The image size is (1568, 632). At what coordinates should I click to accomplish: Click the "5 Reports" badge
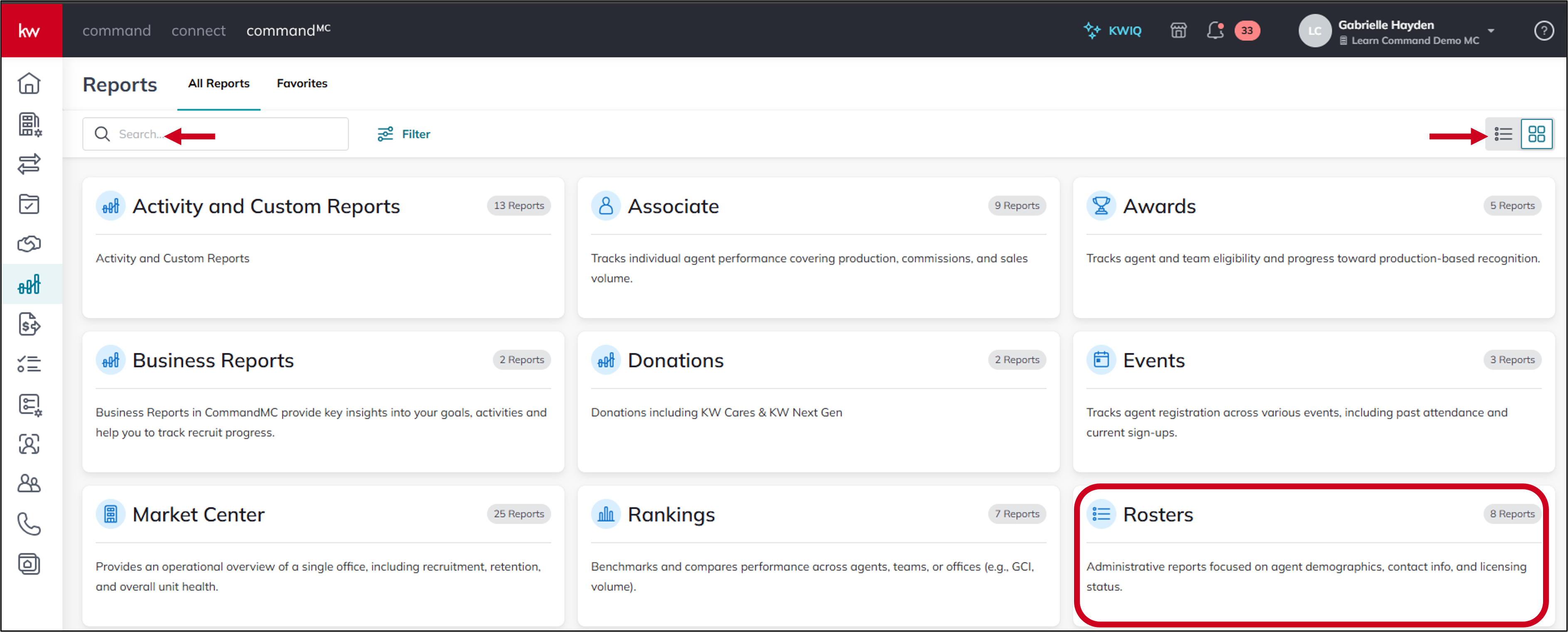pyautogui.click(x=1512, y=206)
